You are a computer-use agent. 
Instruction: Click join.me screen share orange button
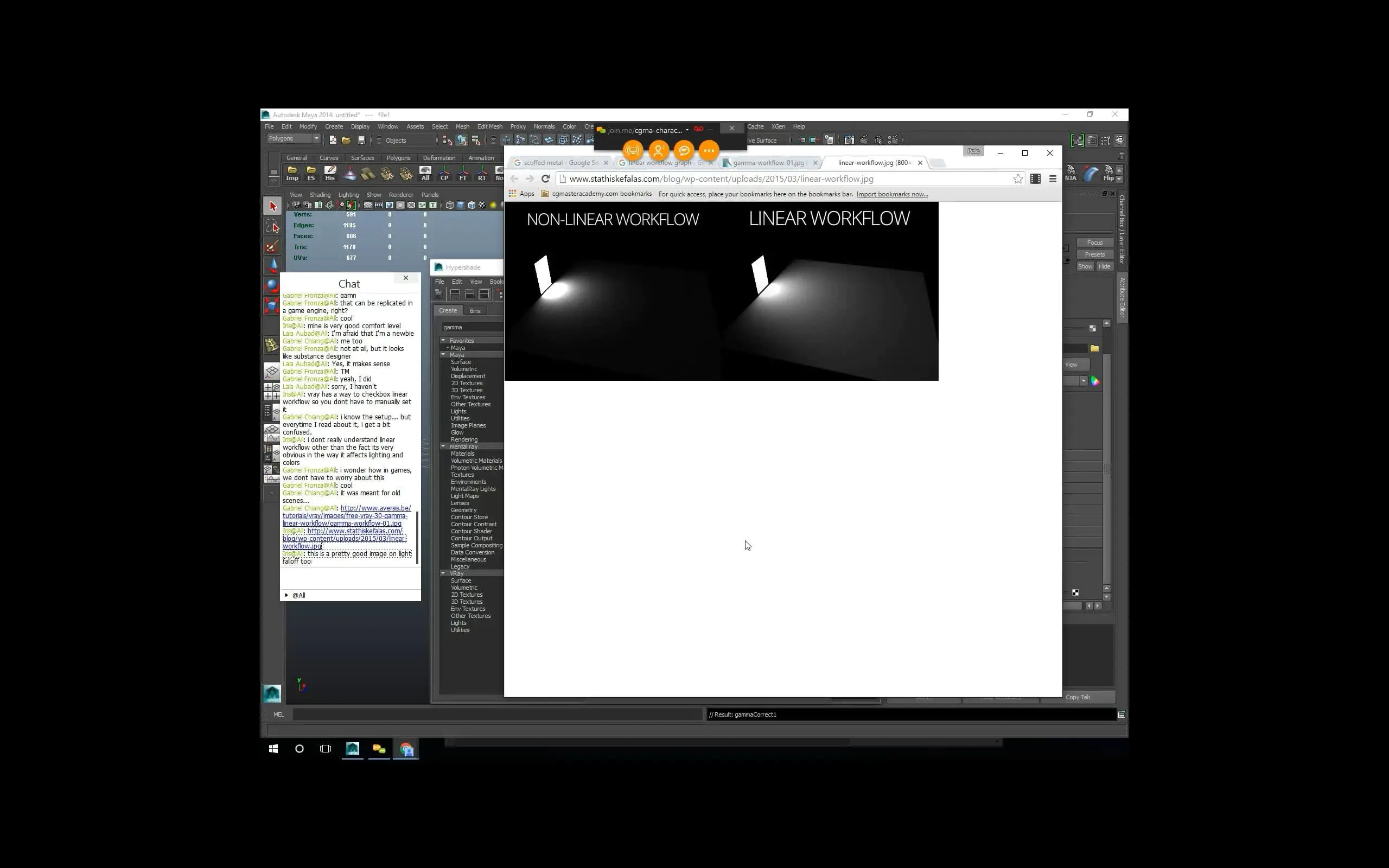(633, 150)
